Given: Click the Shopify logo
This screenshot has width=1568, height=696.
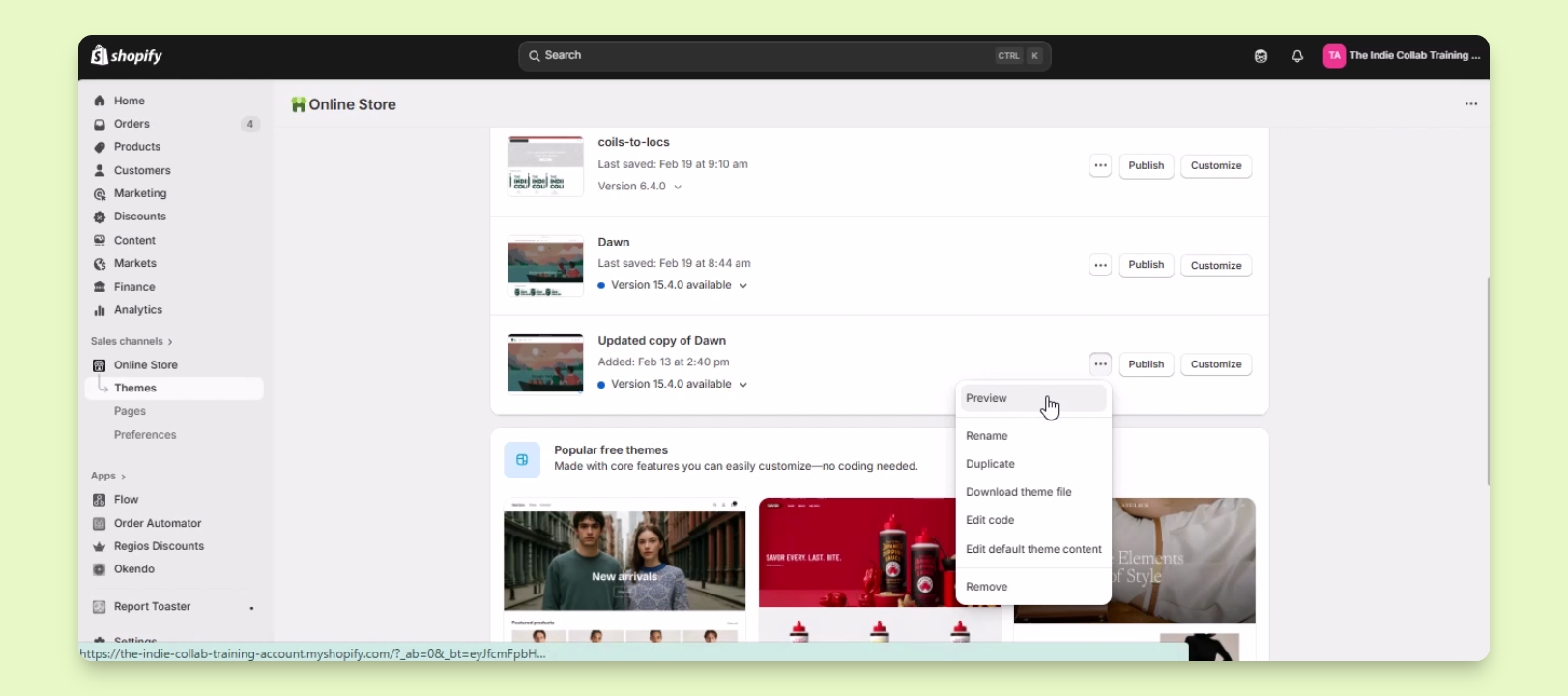Looking at the screenshot, I should coord(127,56).
